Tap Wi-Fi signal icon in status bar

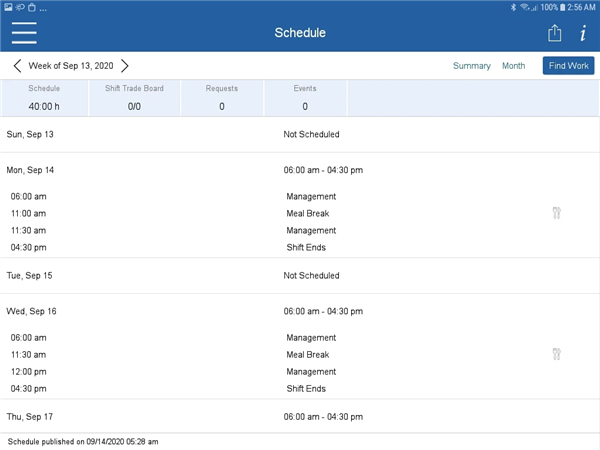coord(525,7)
